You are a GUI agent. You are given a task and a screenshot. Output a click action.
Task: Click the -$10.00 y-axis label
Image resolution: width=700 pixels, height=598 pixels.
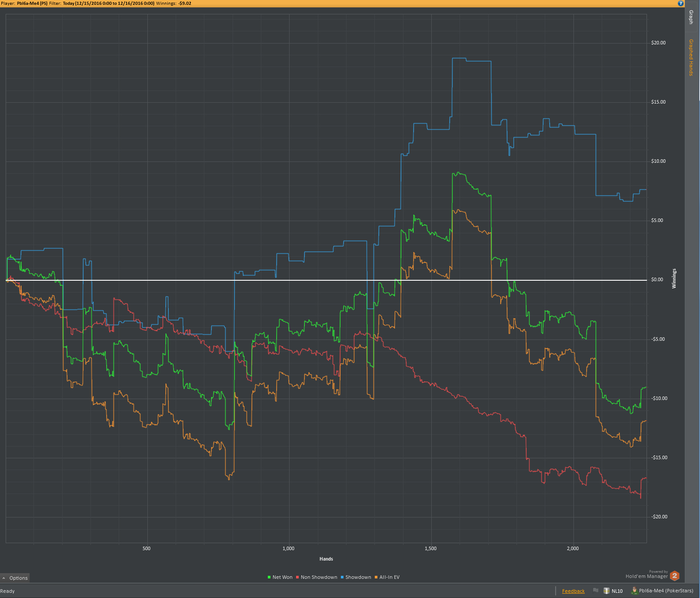point(658,399)
